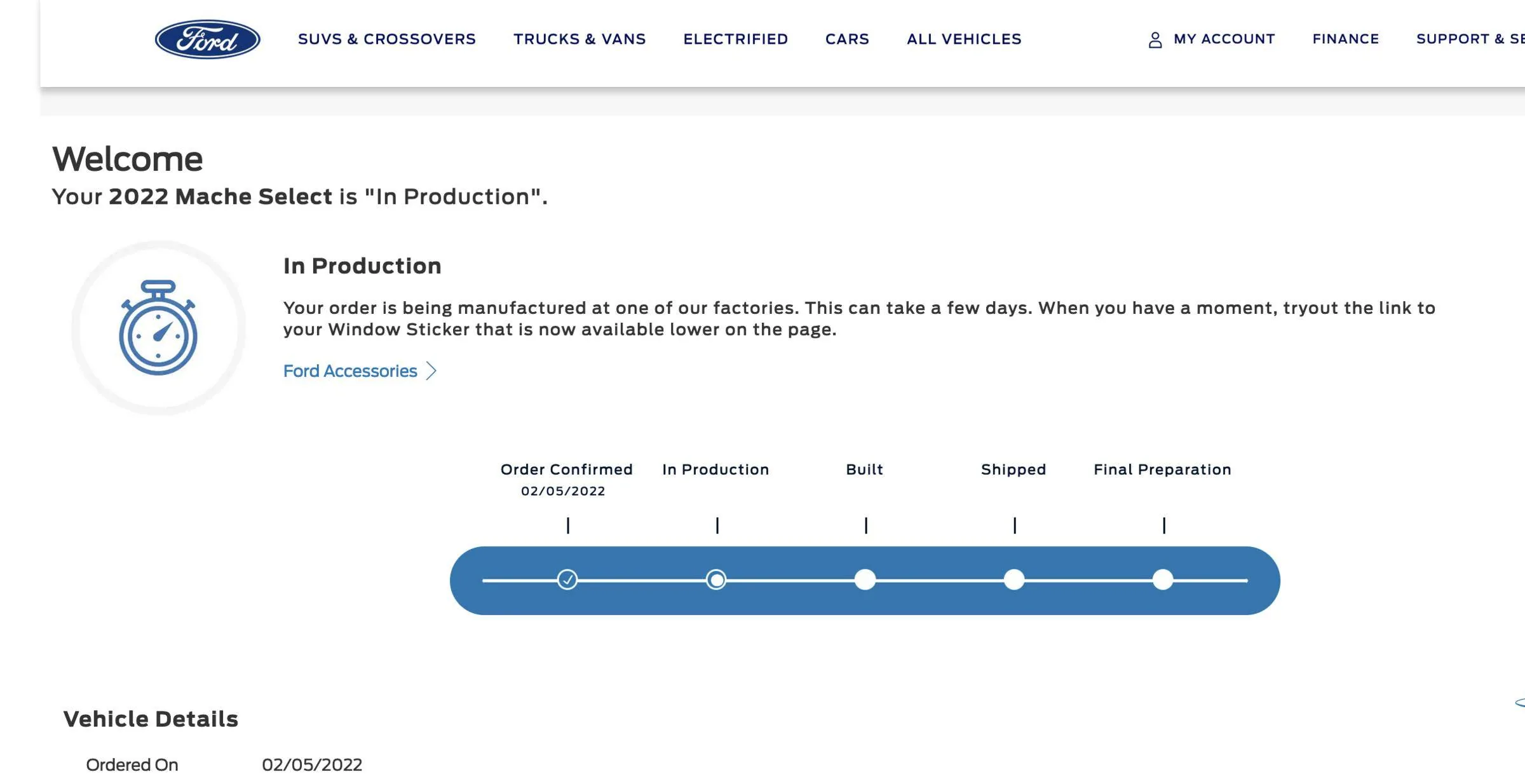This screenshot has height=784, width=1525.
Task: Open the Cars menu
Action: pos(847,39)
